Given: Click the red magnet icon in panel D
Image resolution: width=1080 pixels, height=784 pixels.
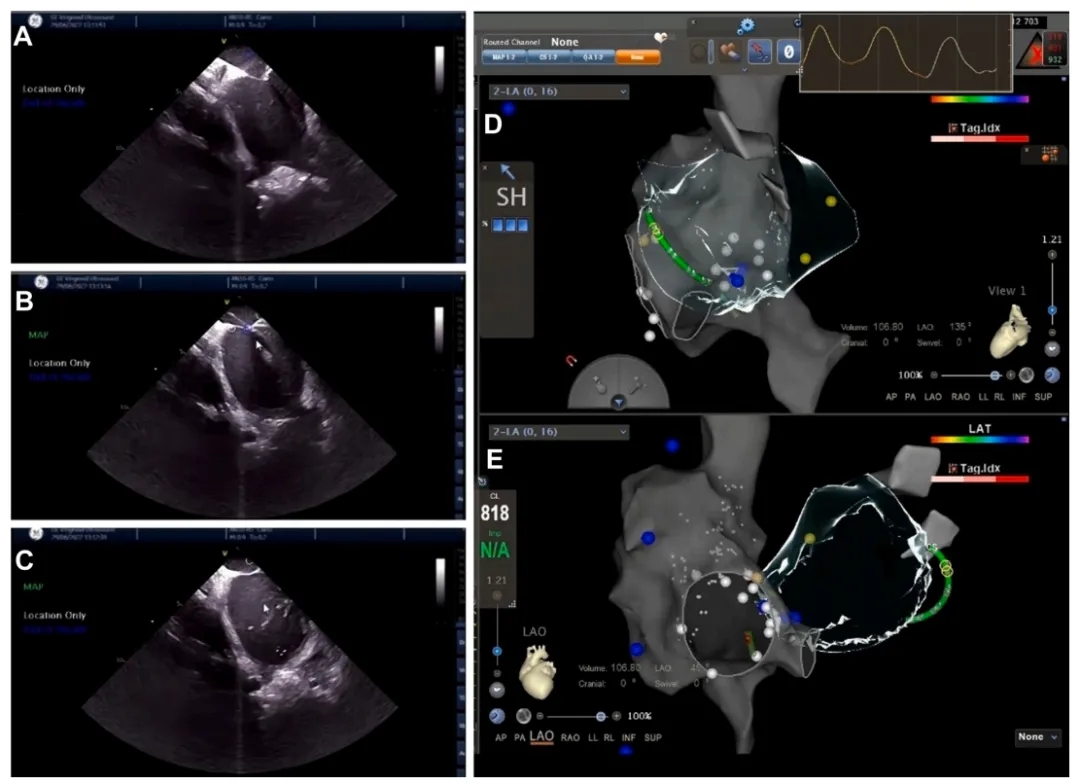Looking at the screenshot, I should (x=572, y=360).
